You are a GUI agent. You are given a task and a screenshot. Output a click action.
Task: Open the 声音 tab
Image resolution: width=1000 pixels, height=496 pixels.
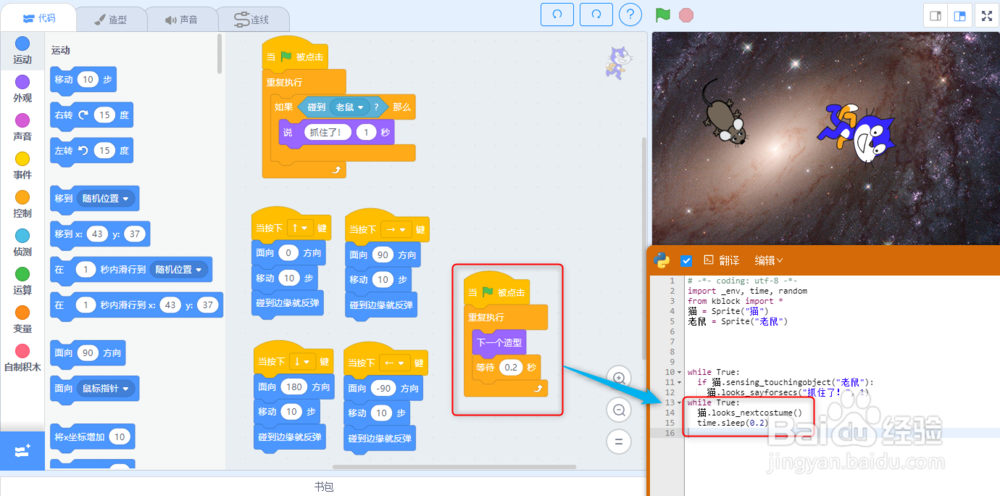tap(181, 19)
